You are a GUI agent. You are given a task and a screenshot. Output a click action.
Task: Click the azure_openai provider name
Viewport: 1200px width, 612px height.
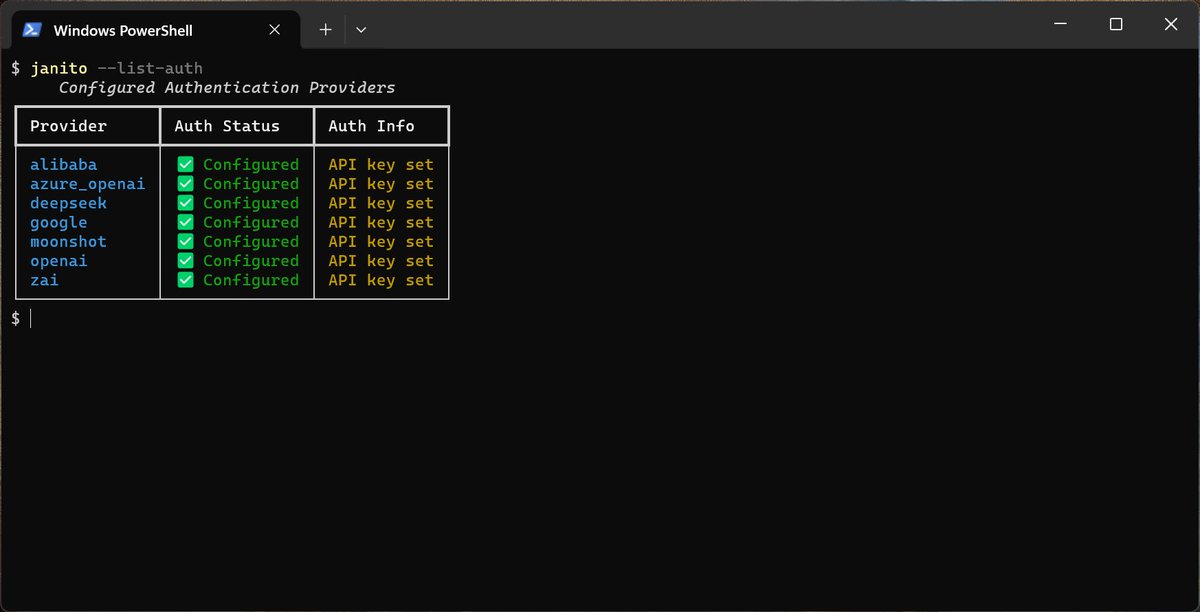[87, 184]
